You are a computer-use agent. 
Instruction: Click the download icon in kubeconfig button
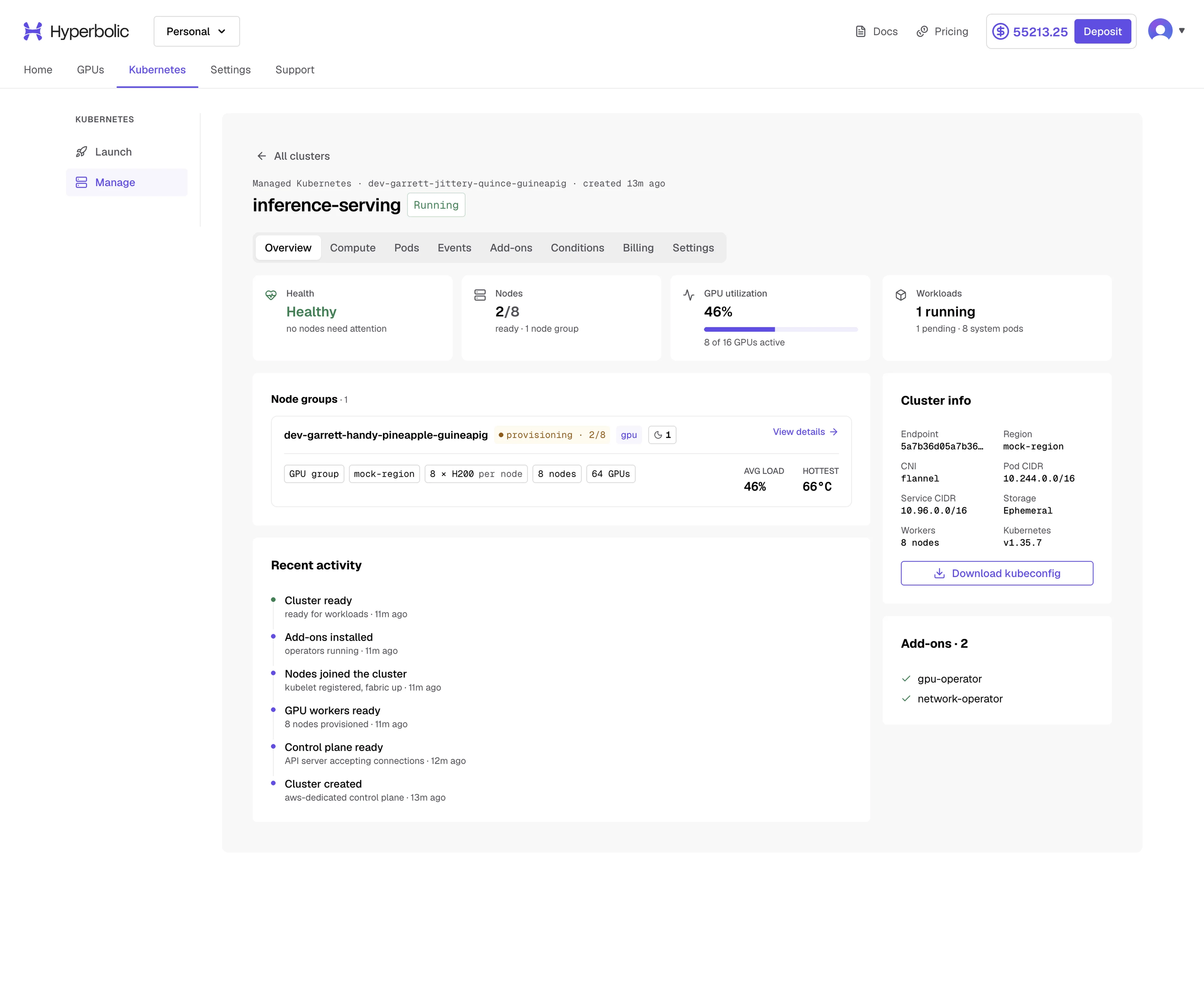940,573
